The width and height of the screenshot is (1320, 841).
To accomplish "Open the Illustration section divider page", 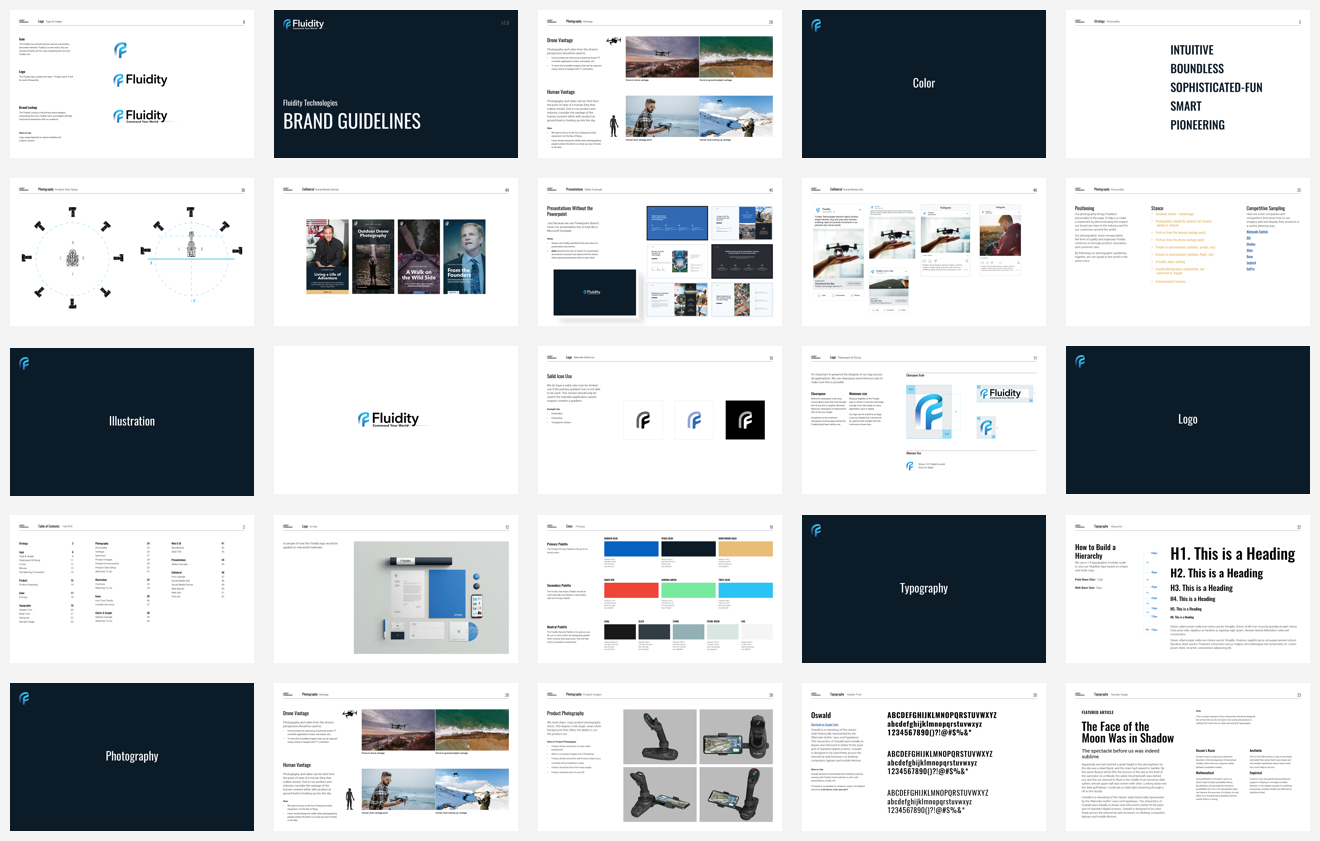I will pyautogui.click(x=132, y=421).
